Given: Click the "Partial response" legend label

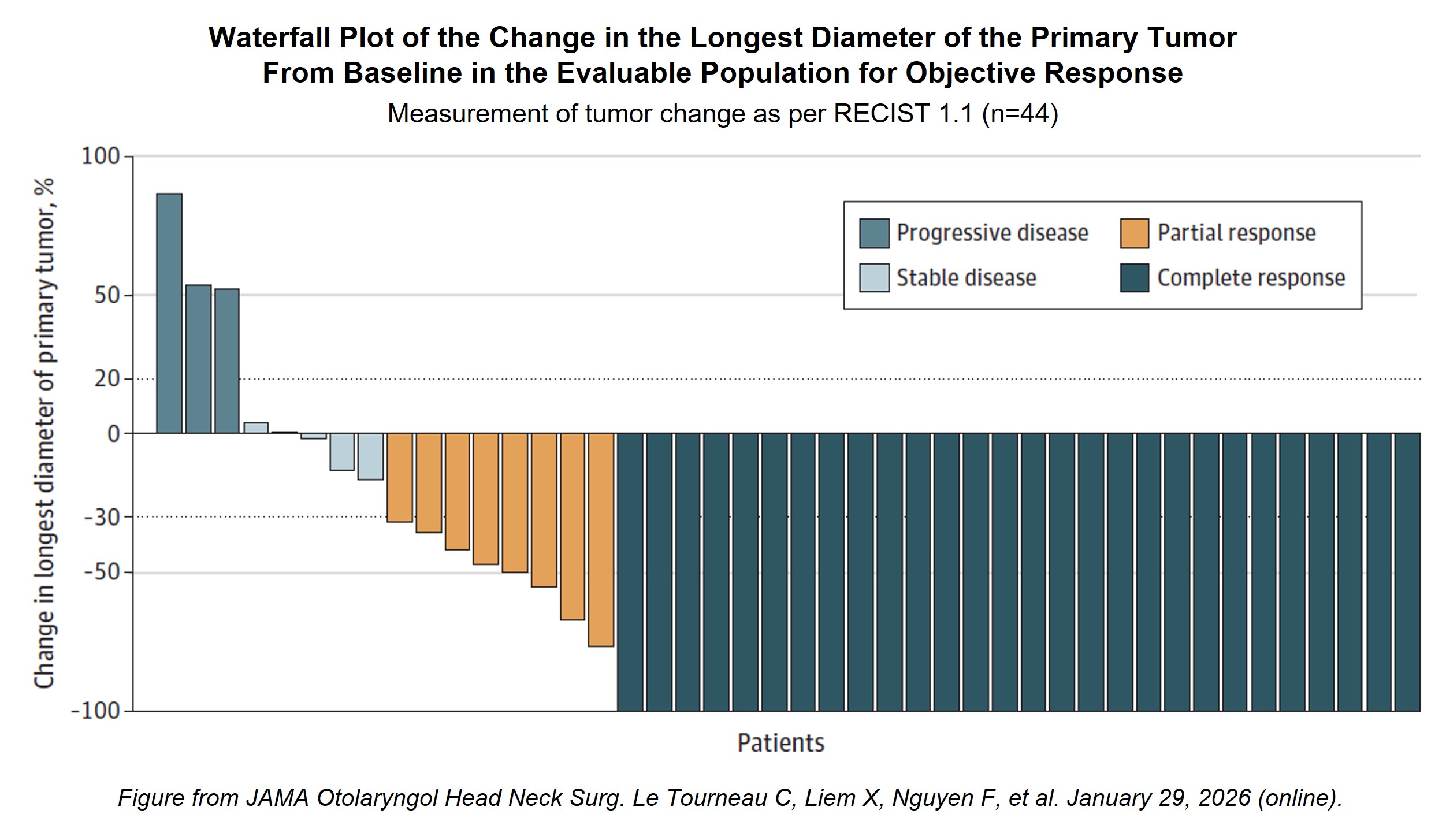Looking at the screenshot, I should click(x=1236, y=233).
